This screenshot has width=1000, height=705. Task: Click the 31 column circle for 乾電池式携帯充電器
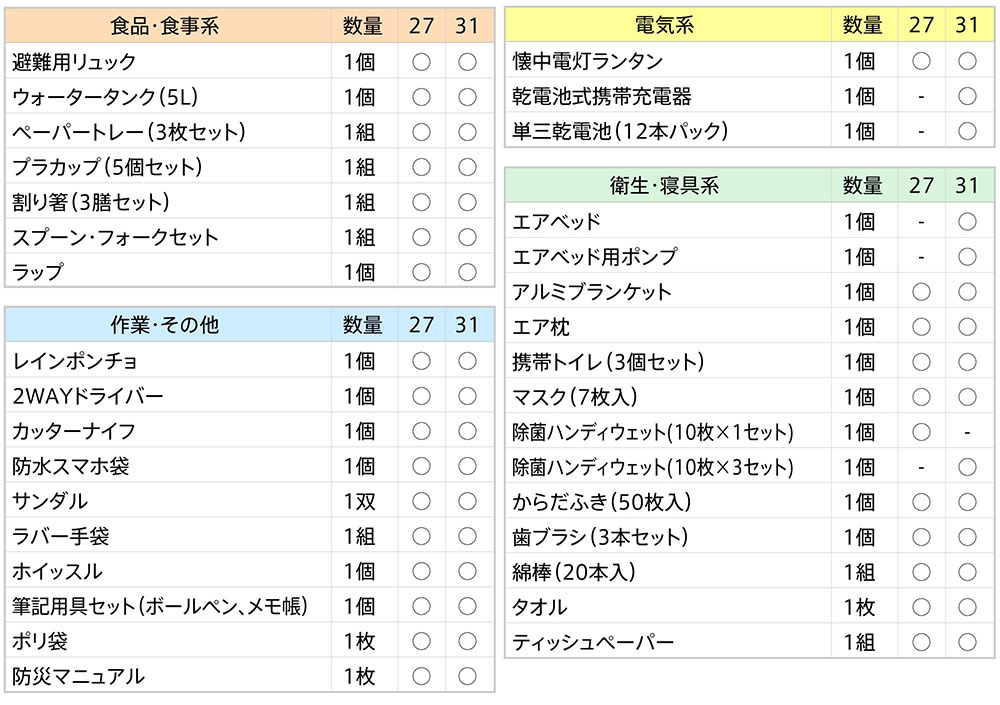pyautogui.click(x=967, y=96)
